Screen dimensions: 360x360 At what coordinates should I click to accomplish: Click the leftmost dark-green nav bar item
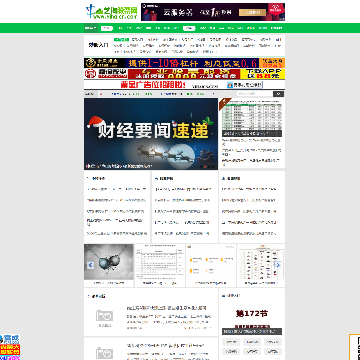tap(90, 28)
